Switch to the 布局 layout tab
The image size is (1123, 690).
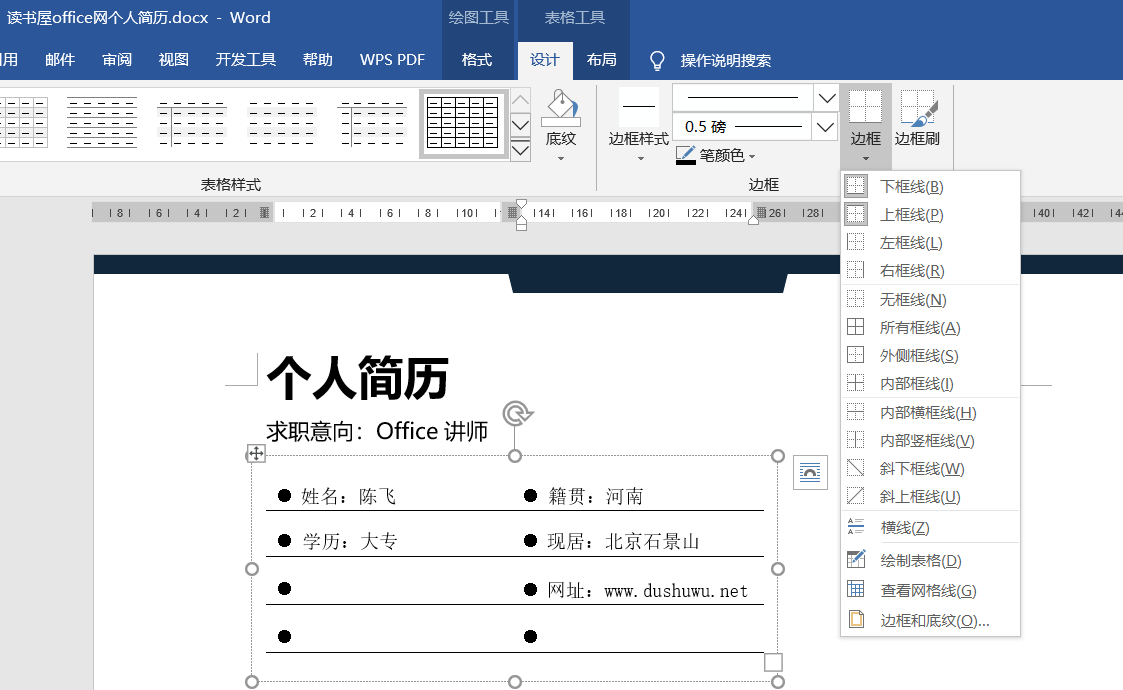pyautogui.click(x=601, y=60)
